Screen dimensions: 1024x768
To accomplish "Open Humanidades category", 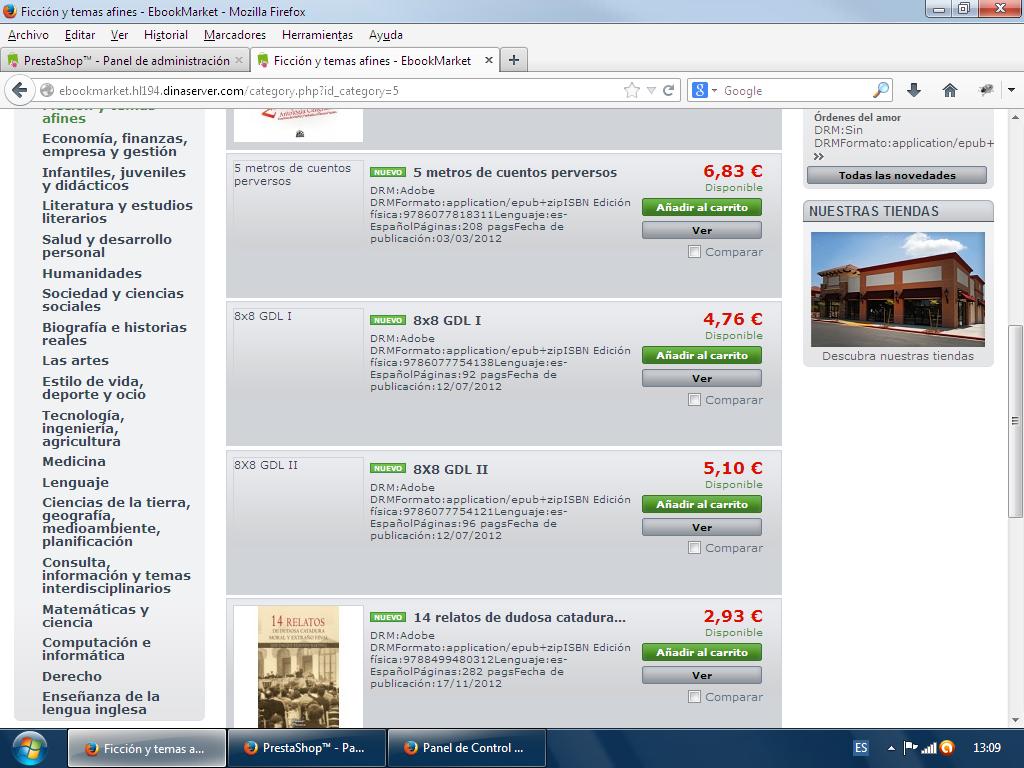I will [91, 273].
